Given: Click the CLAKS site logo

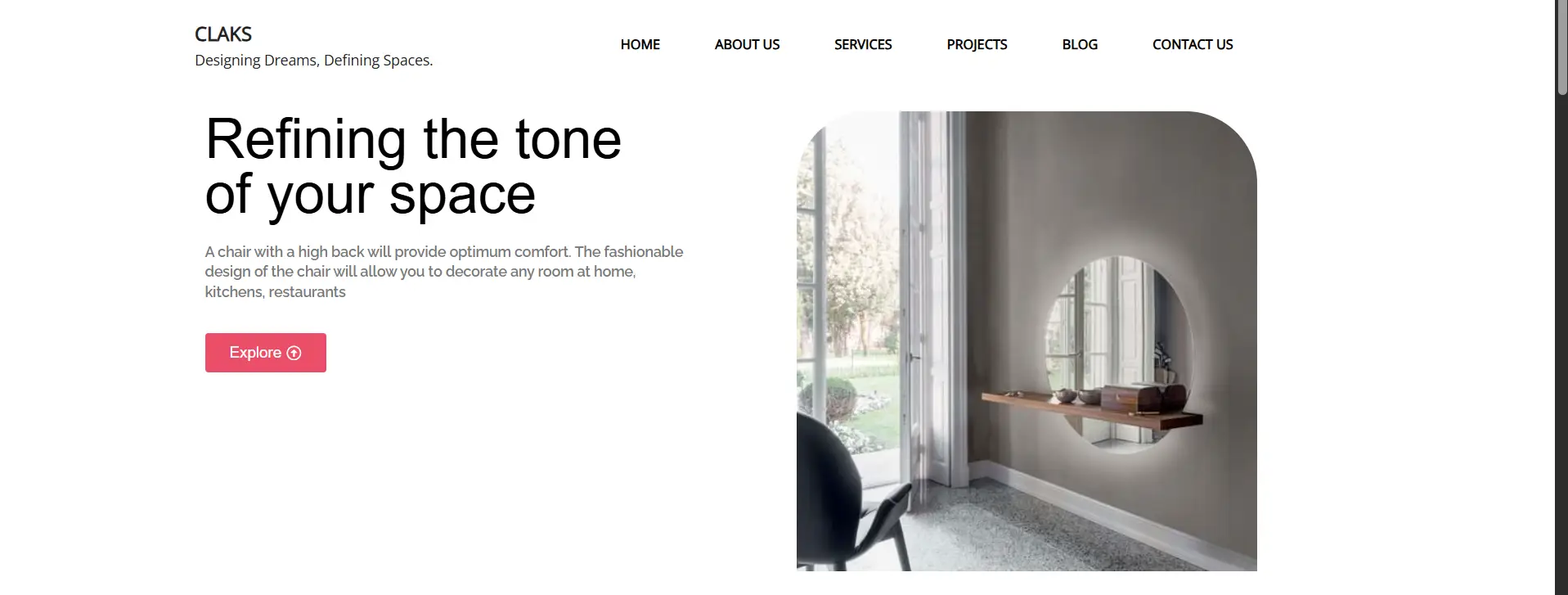Looking at the screenshot, I should click(x=223, y=34).
